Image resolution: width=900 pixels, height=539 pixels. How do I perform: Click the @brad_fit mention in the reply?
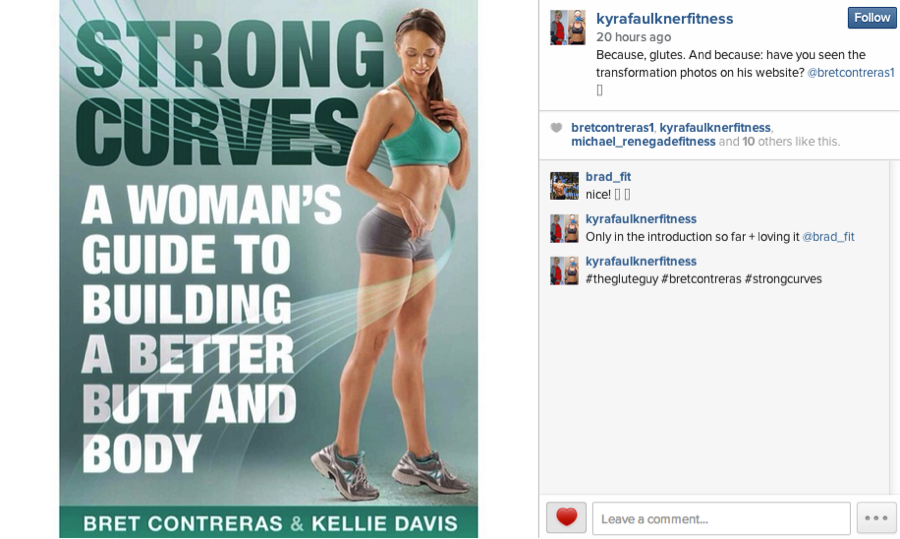pyautogui.click(x=828, y=236)
